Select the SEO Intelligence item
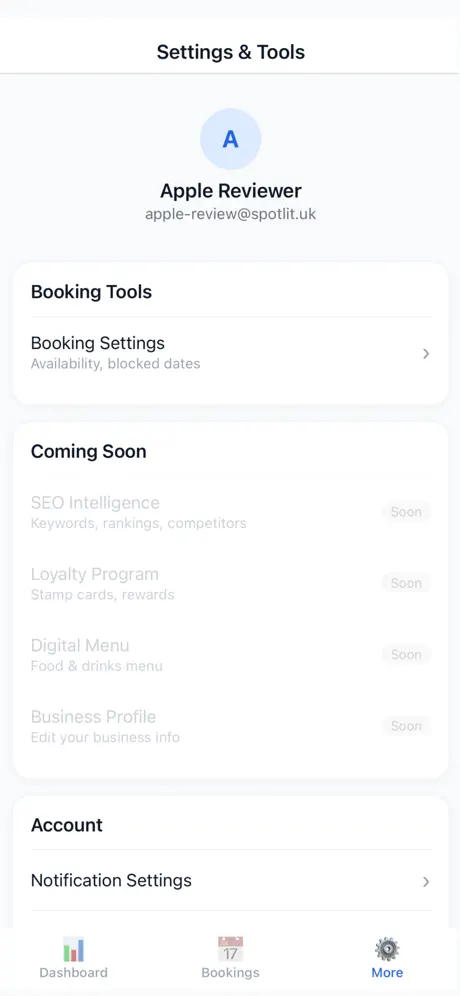This screenshot has height=996, width=460. coord(231,513)
